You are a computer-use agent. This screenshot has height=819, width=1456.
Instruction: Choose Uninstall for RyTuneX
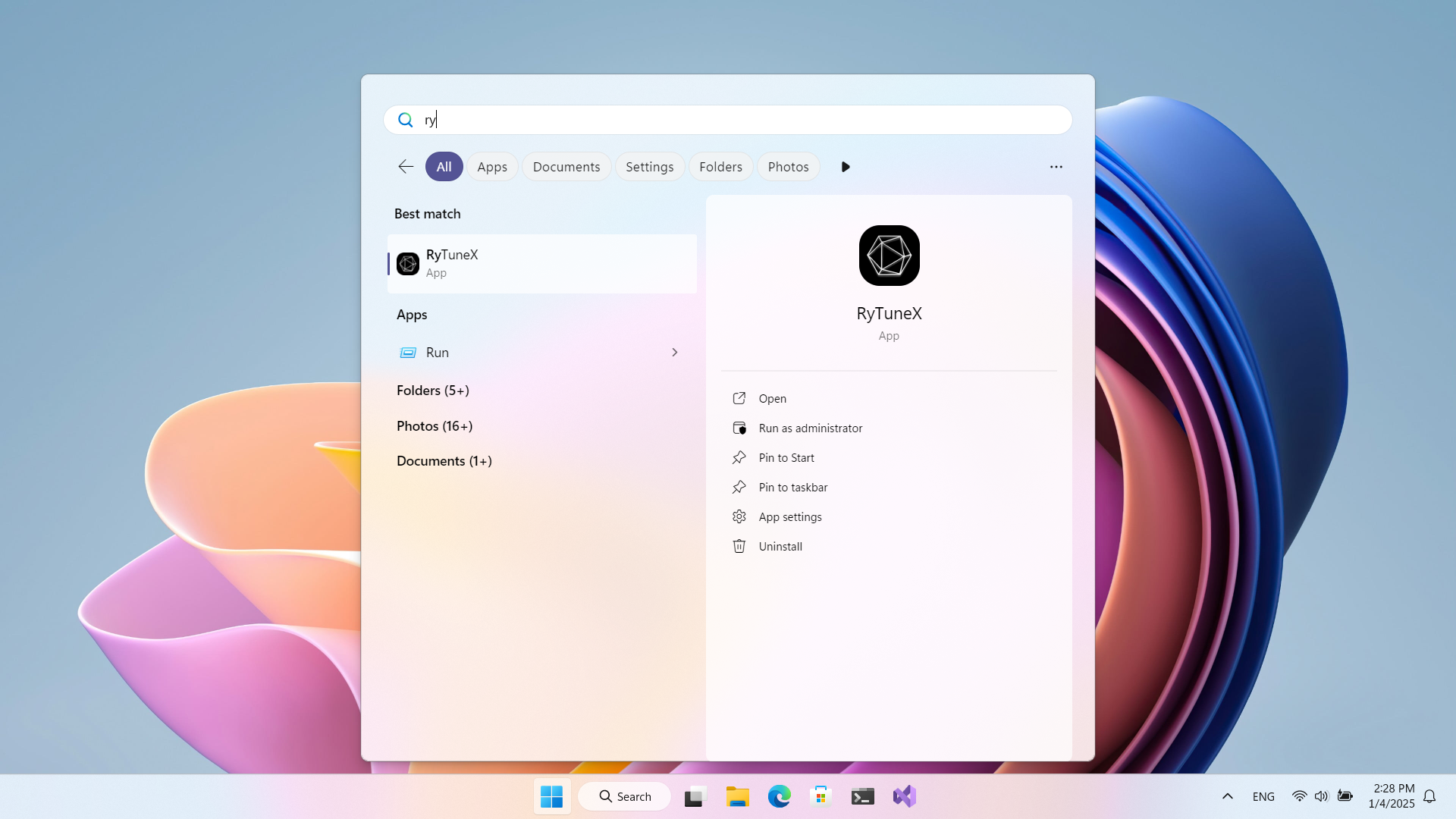point(889,547)
